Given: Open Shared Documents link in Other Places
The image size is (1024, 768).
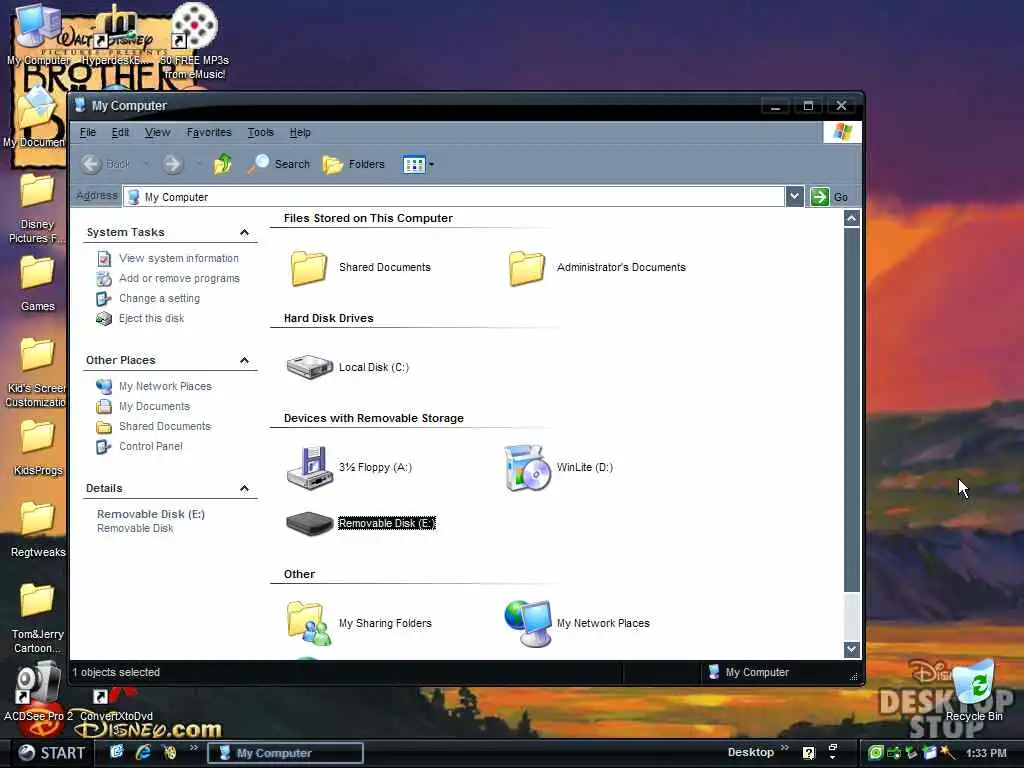Looking at the screenshot, I should click(165, 426).
